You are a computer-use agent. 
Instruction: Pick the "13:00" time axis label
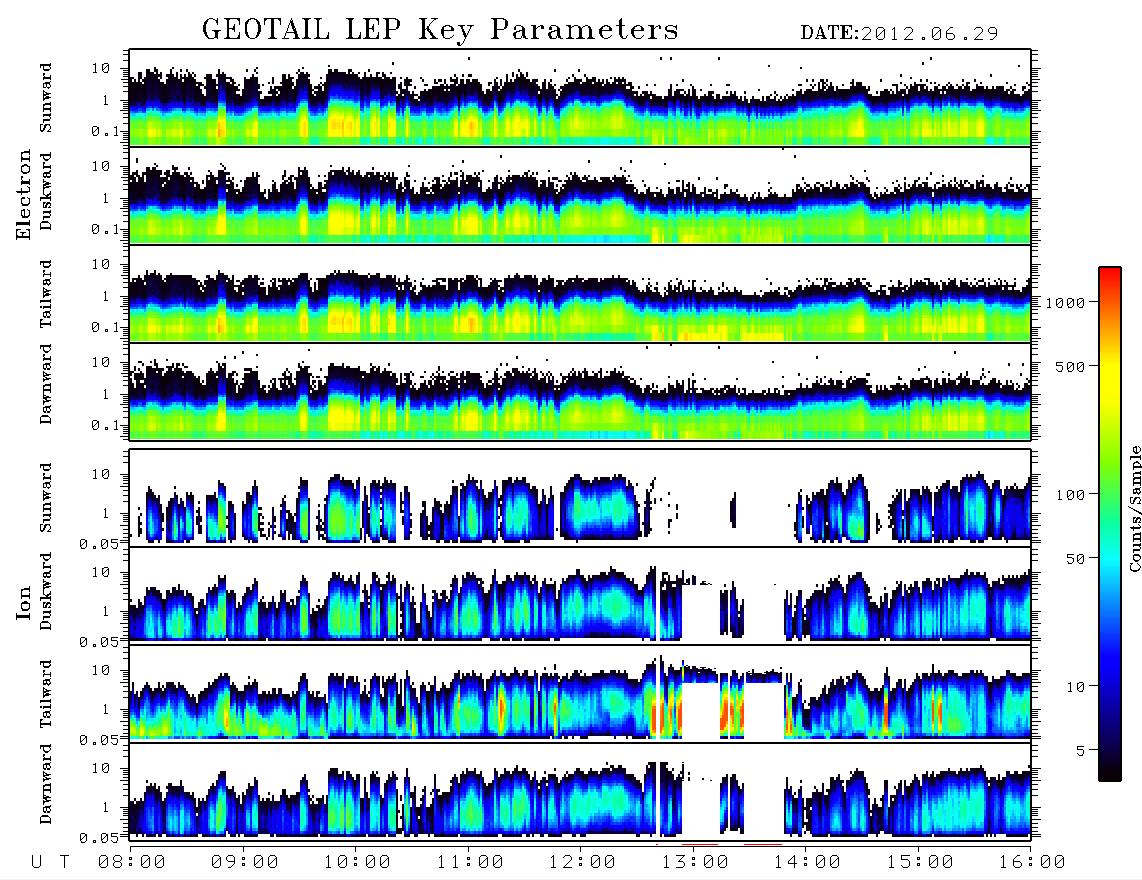tap(695, 862)
